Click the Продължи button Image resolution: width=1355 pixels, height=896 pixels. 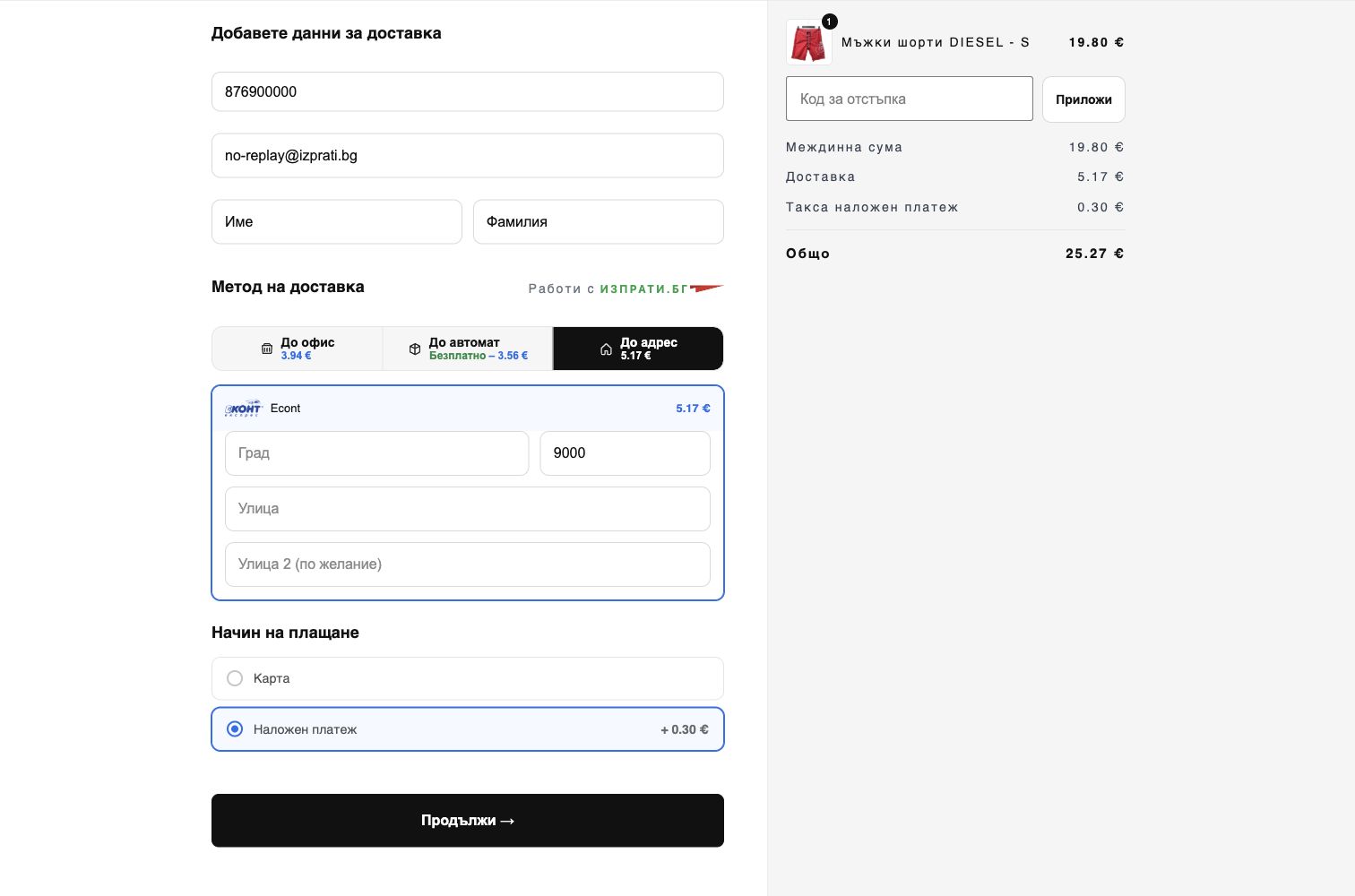pyautogui.click(x=468, y=821)
